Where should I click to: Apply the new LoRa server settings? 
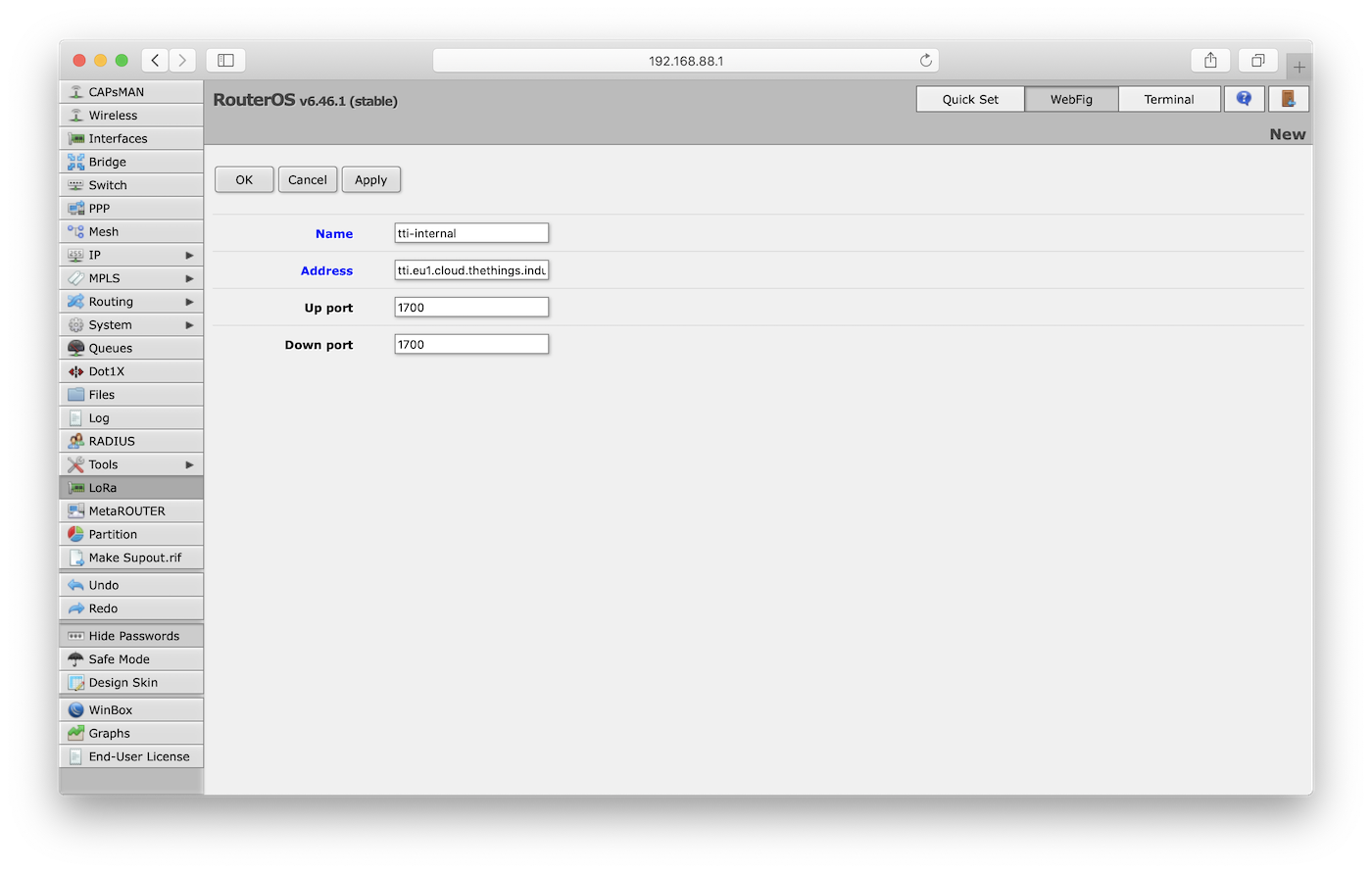[x=370, y=179]
